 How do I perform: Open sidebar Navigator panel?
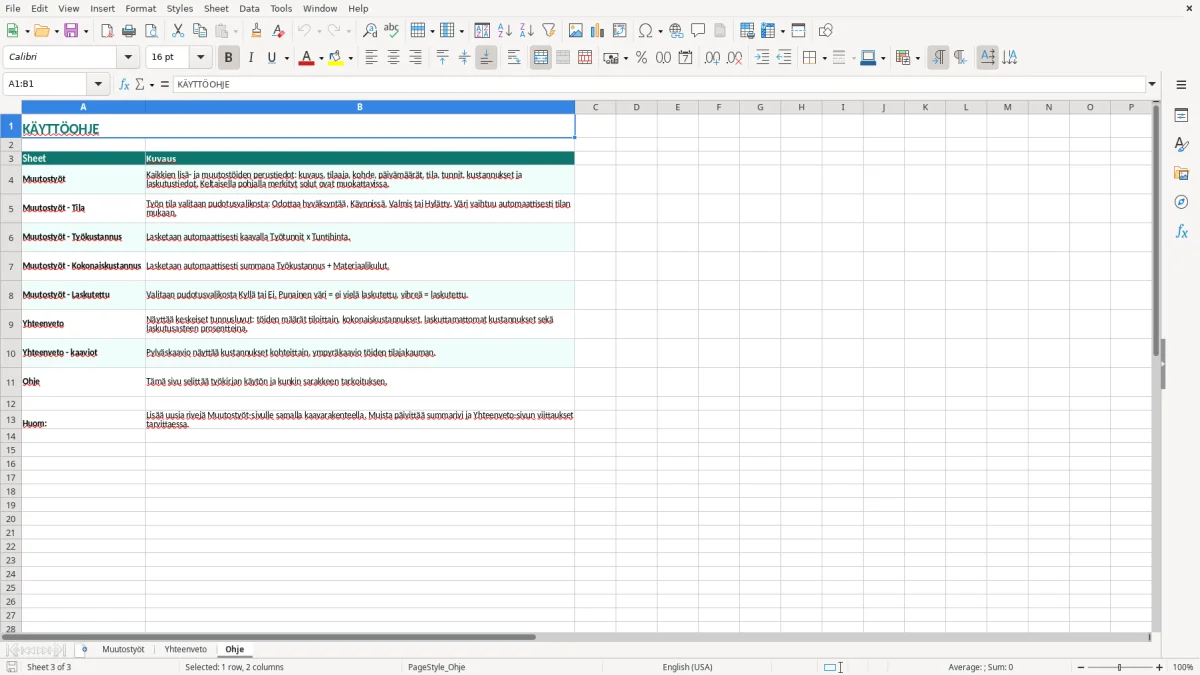[1181, 203]
